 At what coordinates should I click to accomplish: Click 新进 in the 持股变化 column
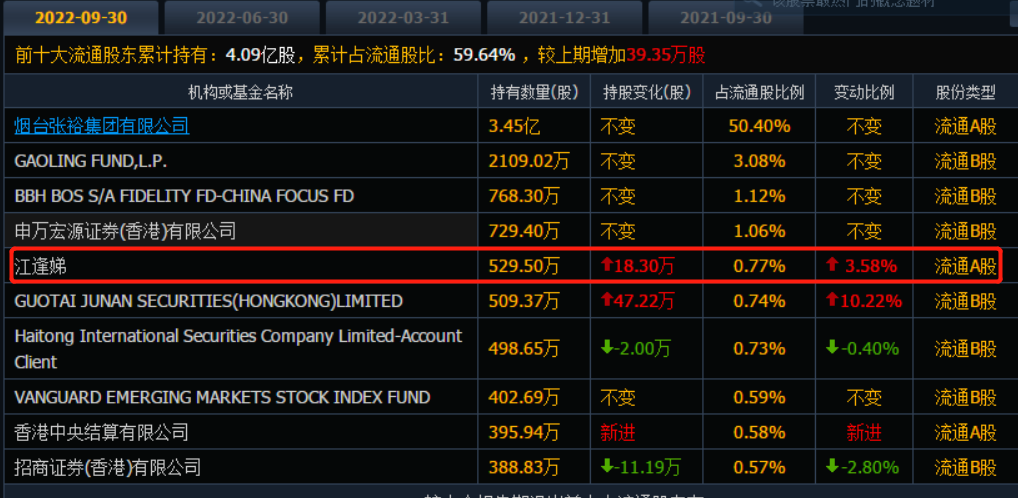(618, 432)
